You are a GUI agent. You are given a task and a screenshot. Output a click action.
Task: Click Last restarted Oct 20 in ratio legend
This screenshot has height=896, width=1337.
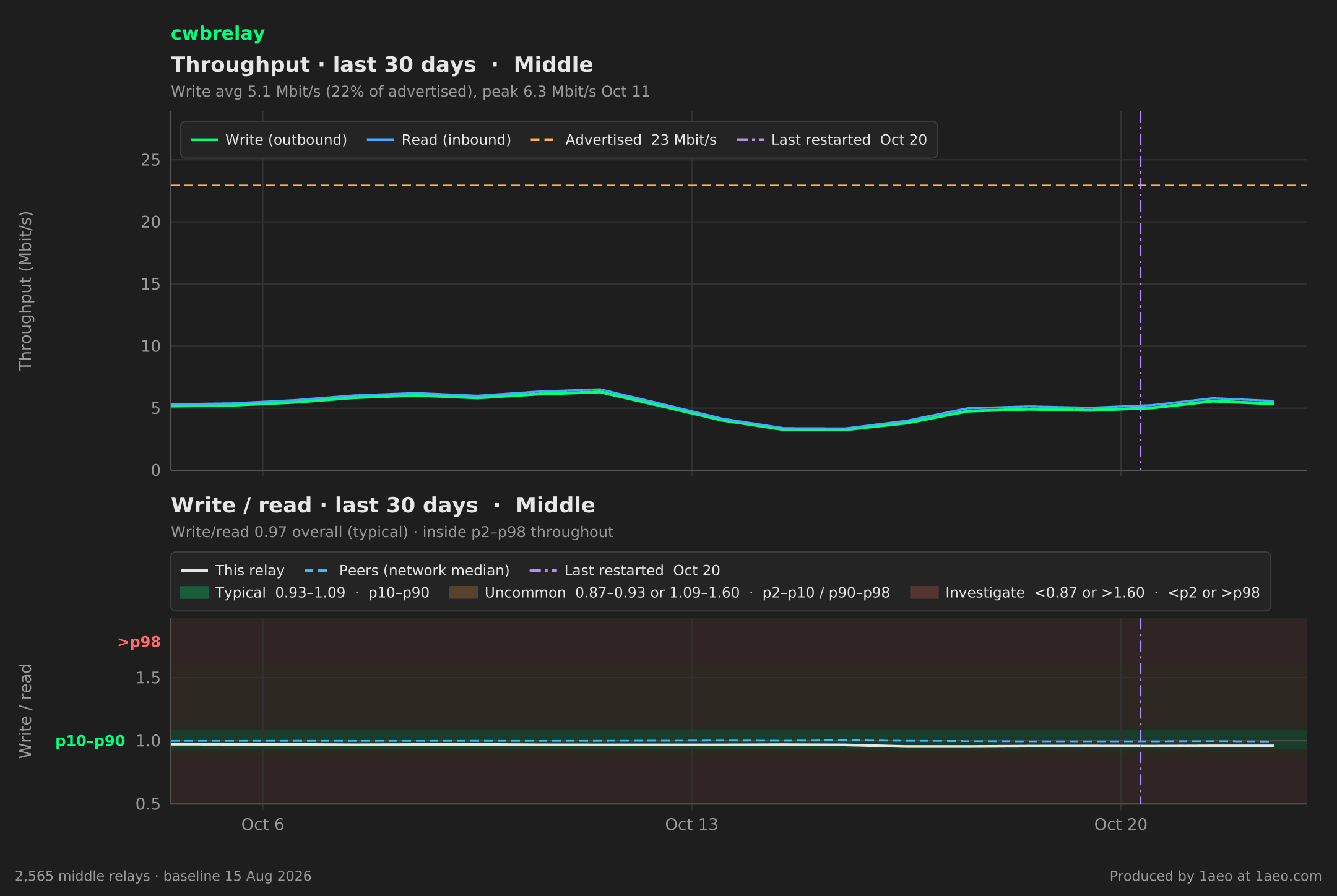625,571
